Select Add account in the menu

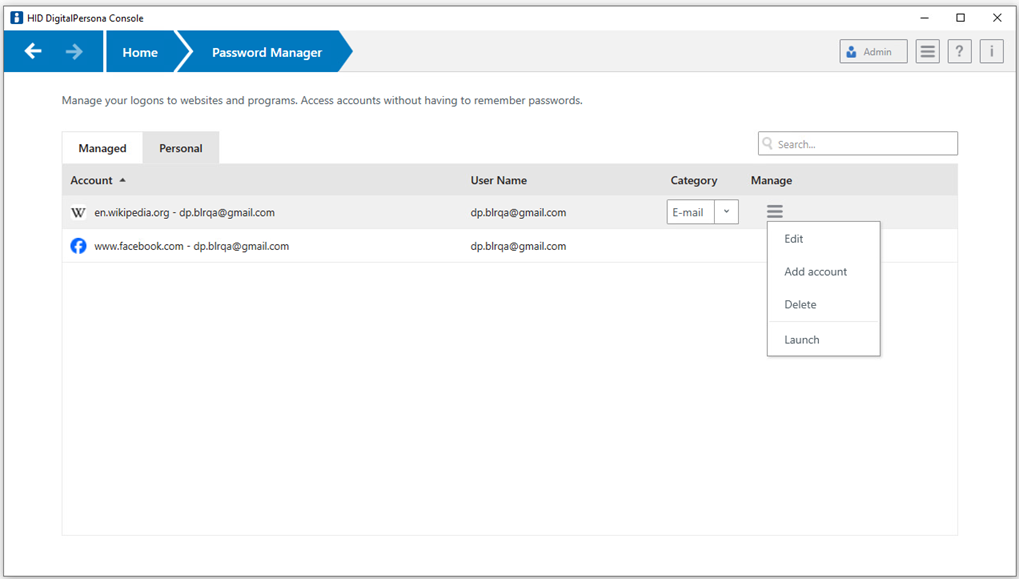(815, 272)
